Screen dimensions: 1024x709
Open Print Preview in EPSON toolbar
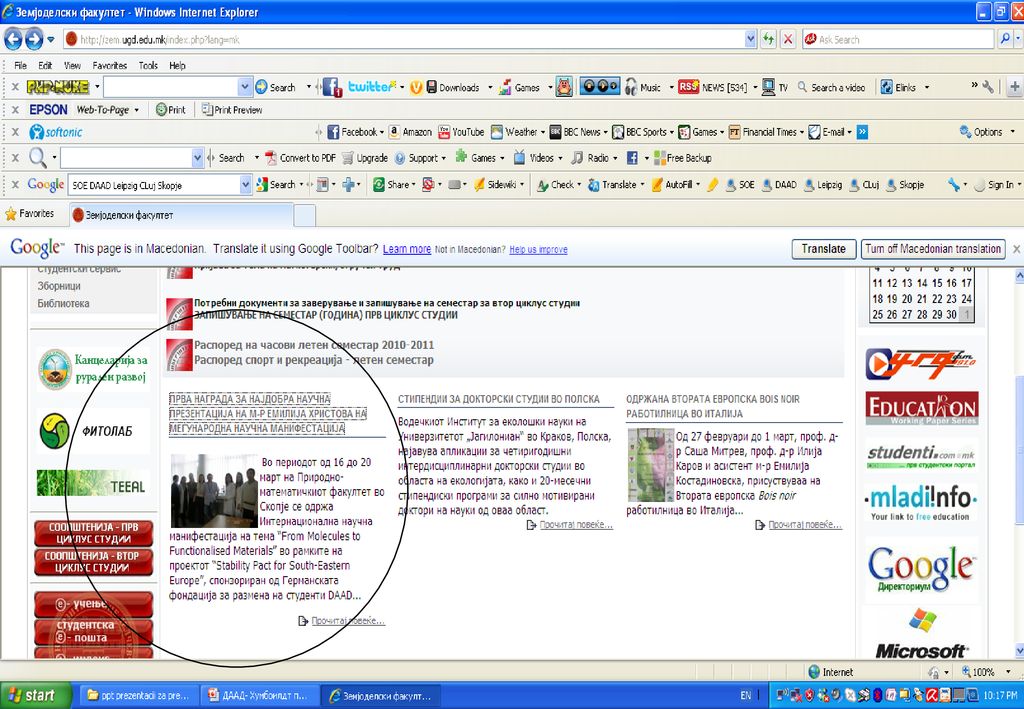(232, 110)
